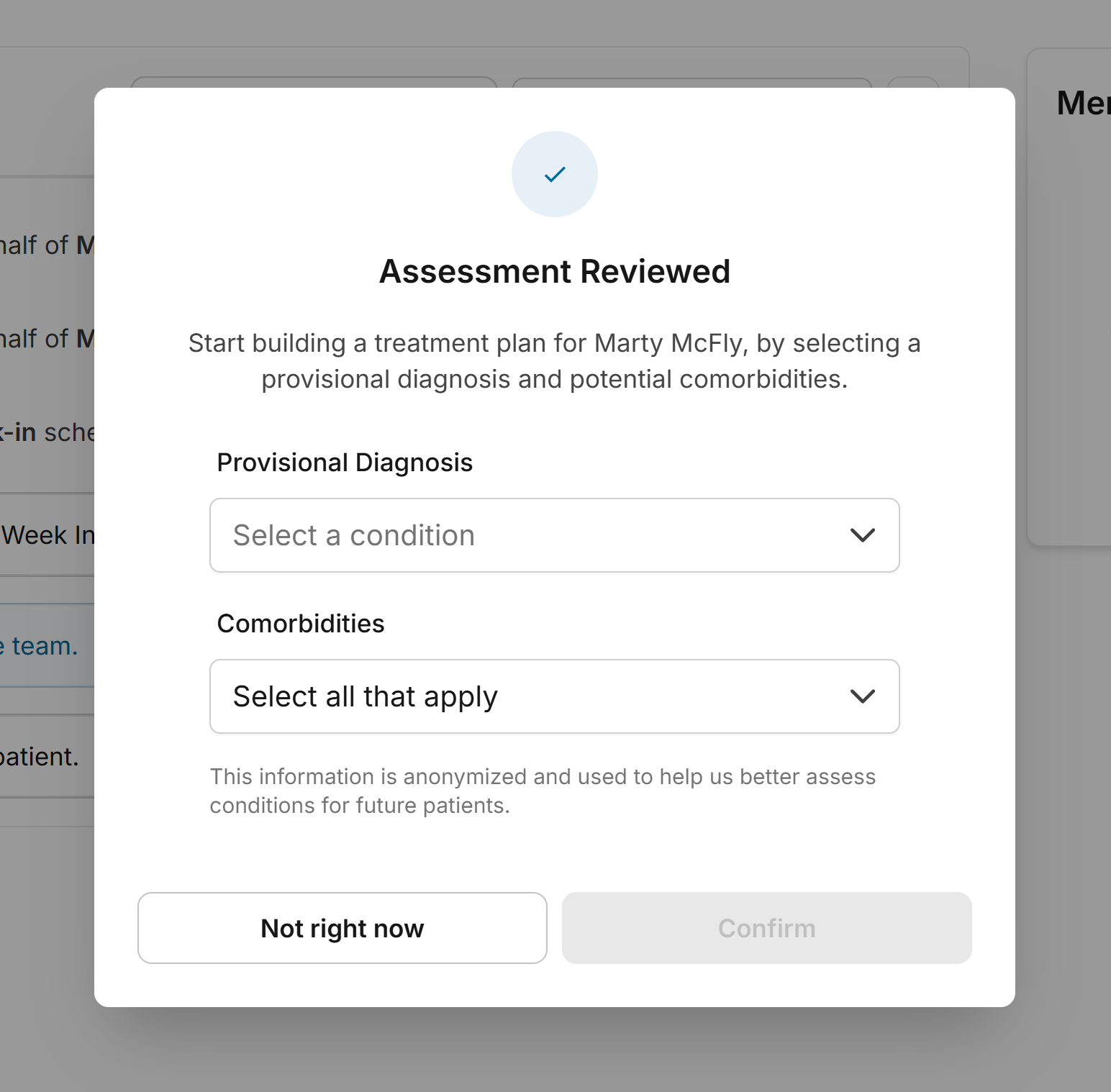Click the Assessment Reviewed heading
Viewport: 1111px width, 1092px height.
[x=554, y=271]
